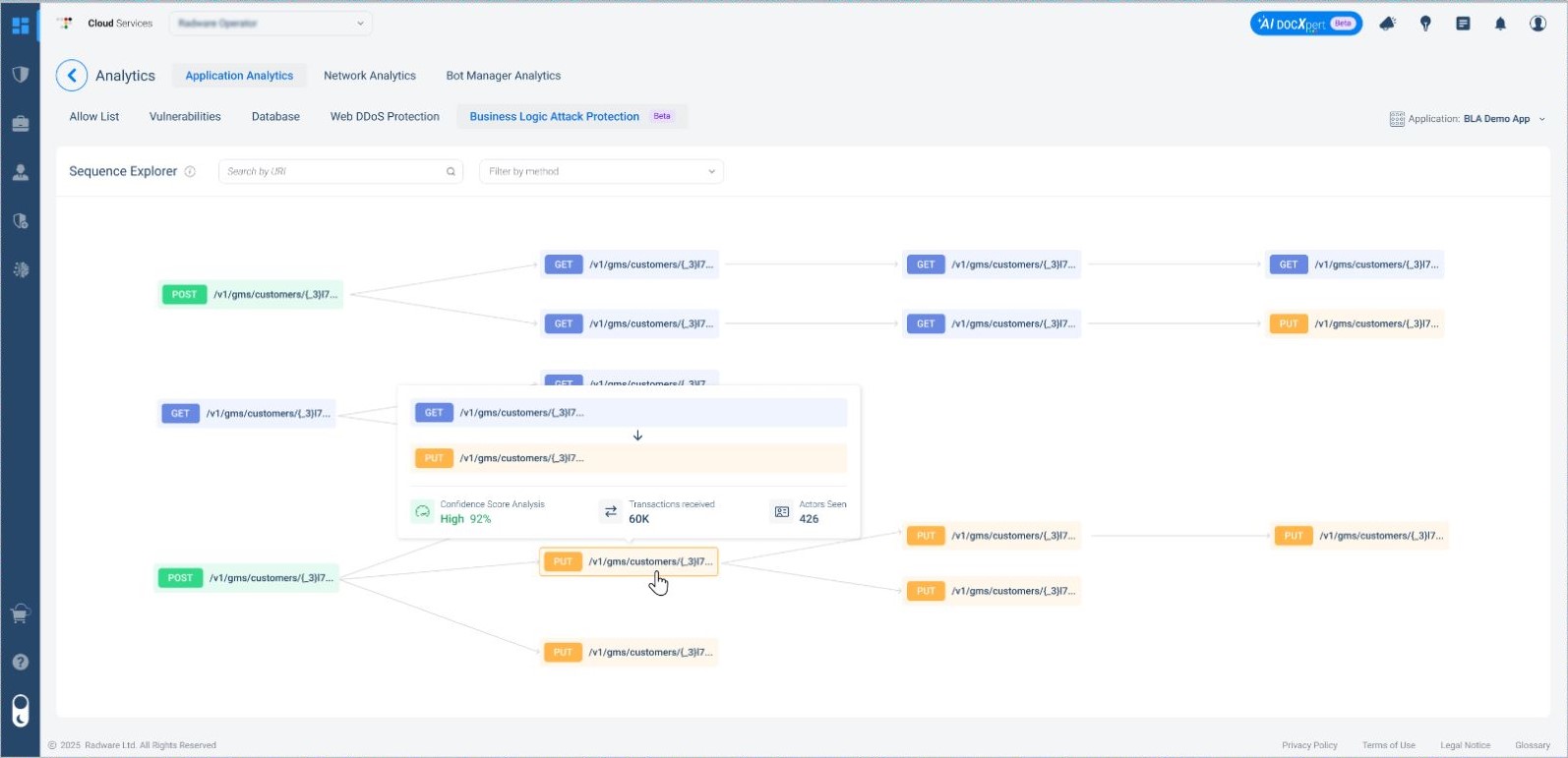Open the user profile avatar icon

tap(1538, 24)
